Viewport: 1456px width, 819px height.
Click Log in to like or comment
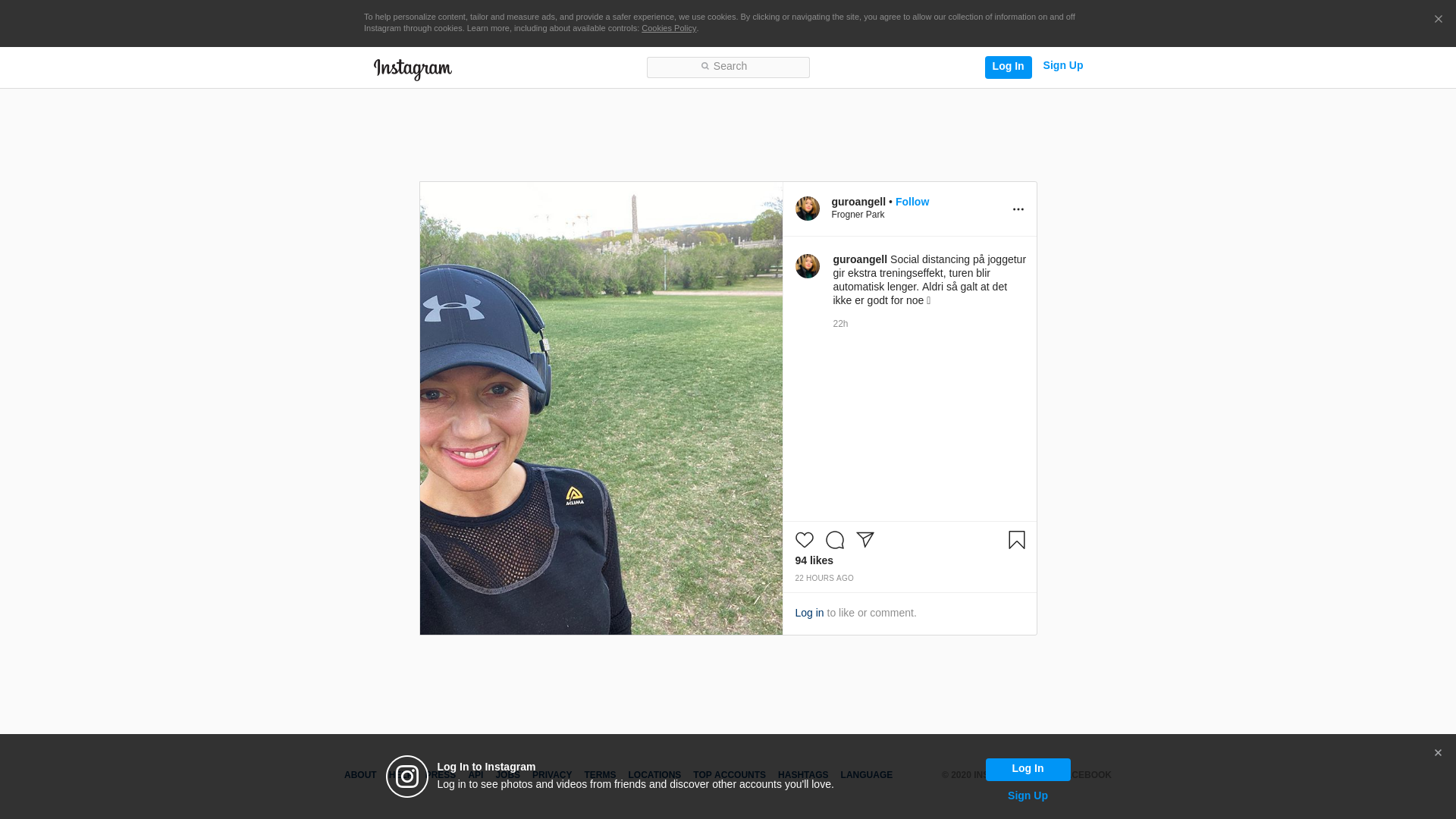[808, 613]
